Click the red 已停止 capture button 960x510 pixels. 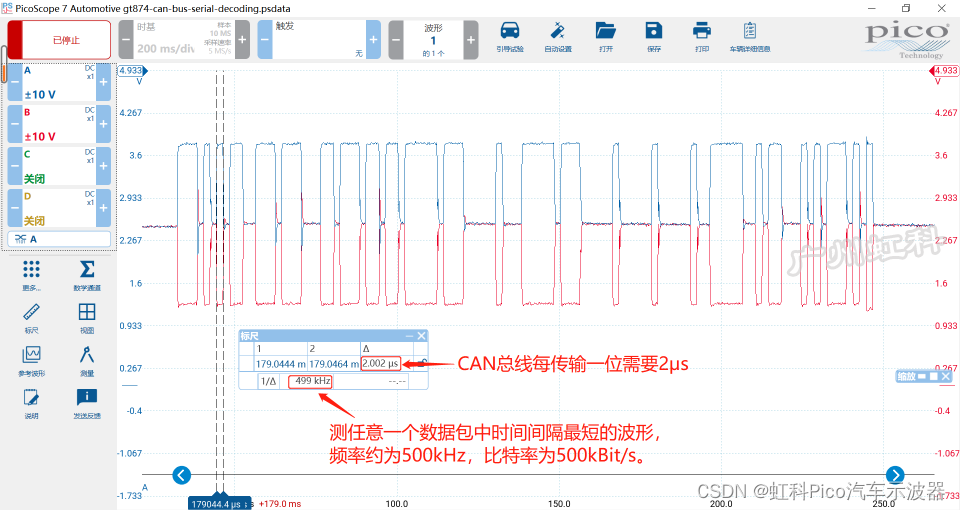point(59,40)
